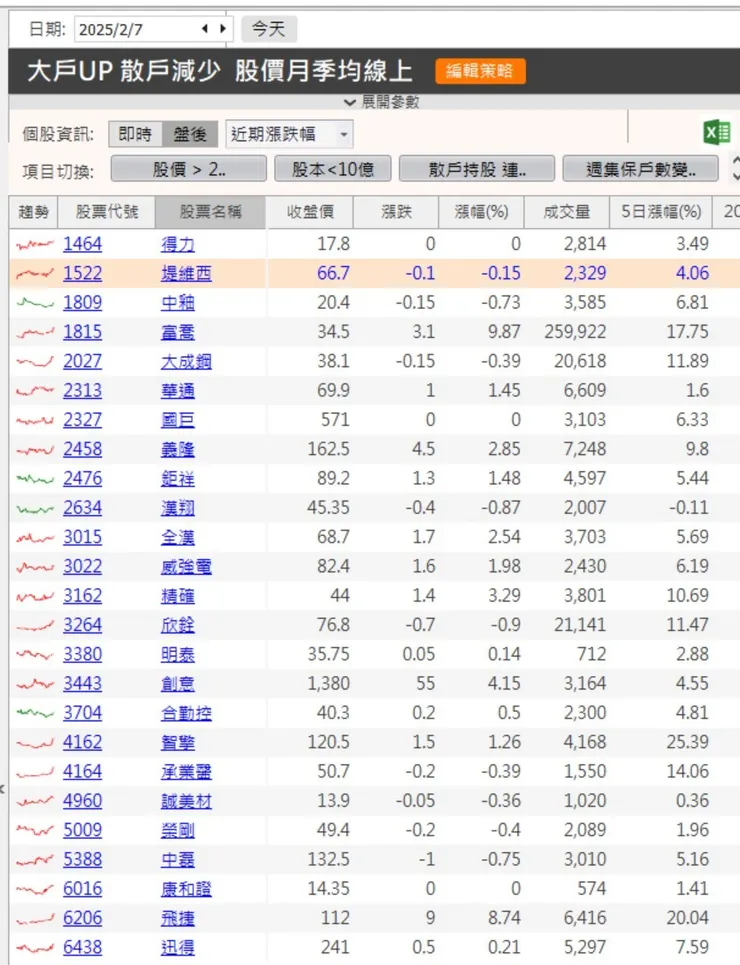Open stock code 1464 link
The height and width of the screenshot is (965, 740).
tap(82, 244)
